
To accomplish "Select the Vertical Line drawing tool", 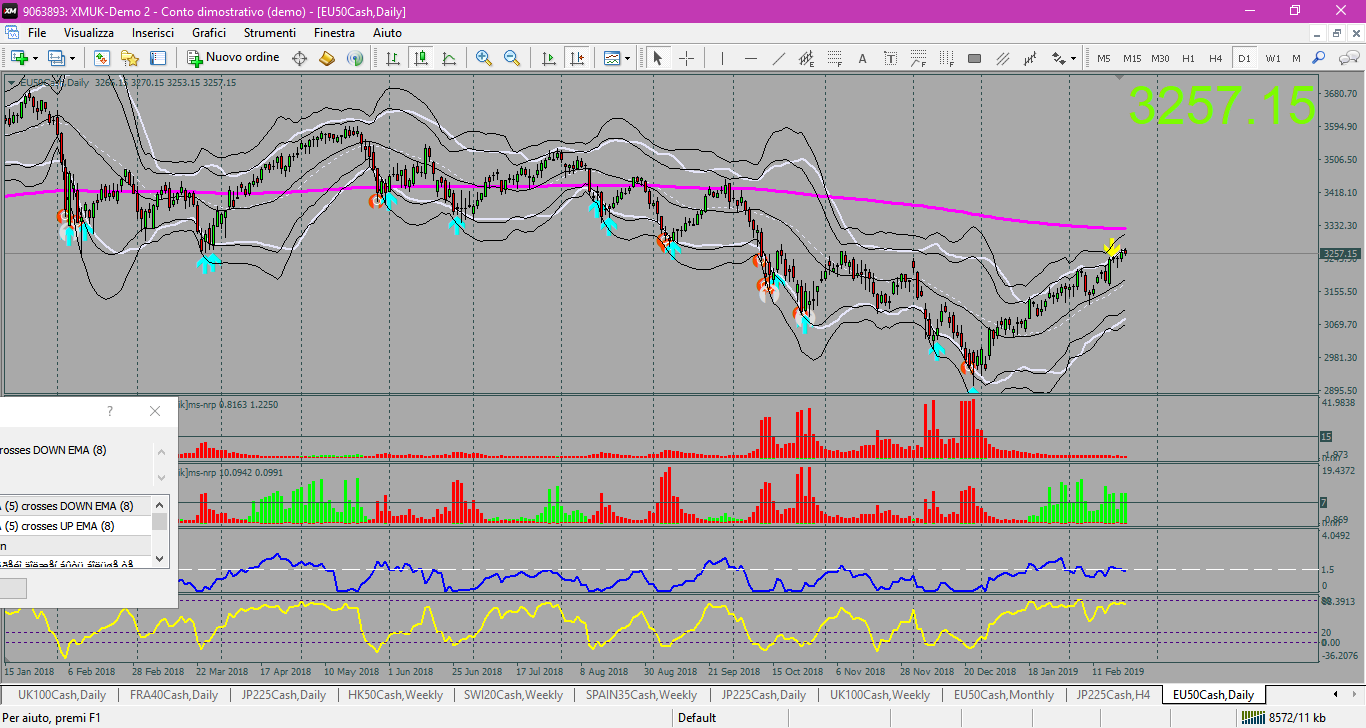I will pyautogui.click(x=722, y=58).
